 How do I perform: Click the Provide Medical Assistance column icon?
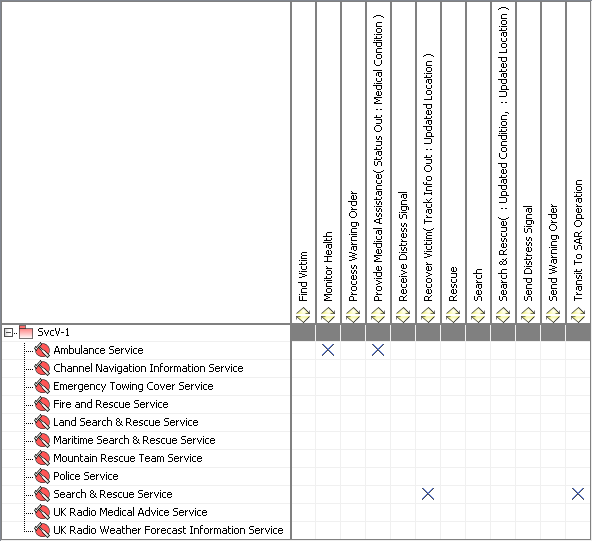378,315
